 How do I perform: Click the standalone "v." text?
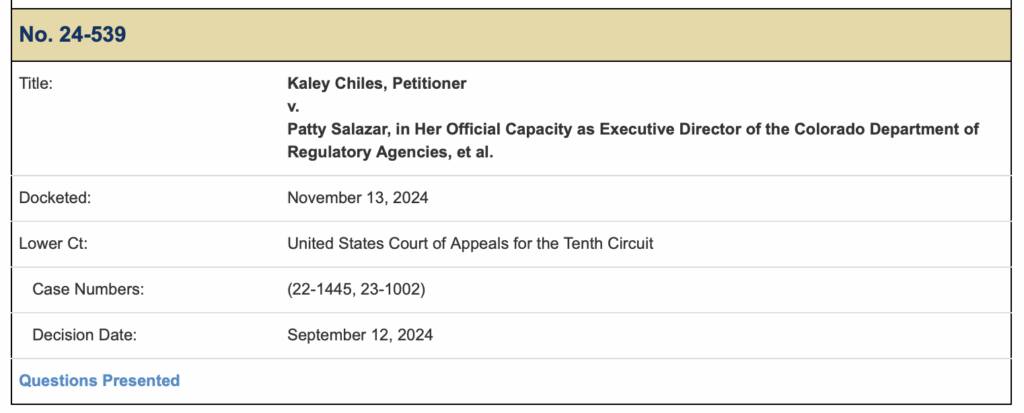point(293,106)
